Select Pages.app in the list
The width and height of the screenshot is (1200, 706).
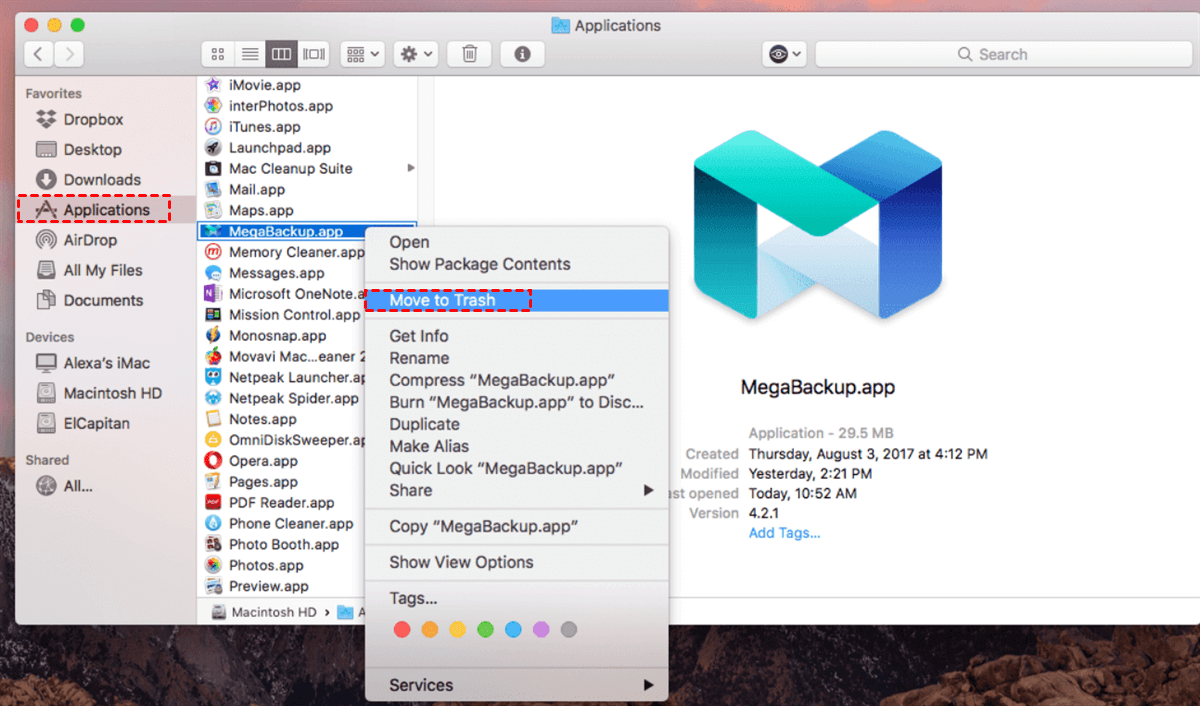click(263, 482)
